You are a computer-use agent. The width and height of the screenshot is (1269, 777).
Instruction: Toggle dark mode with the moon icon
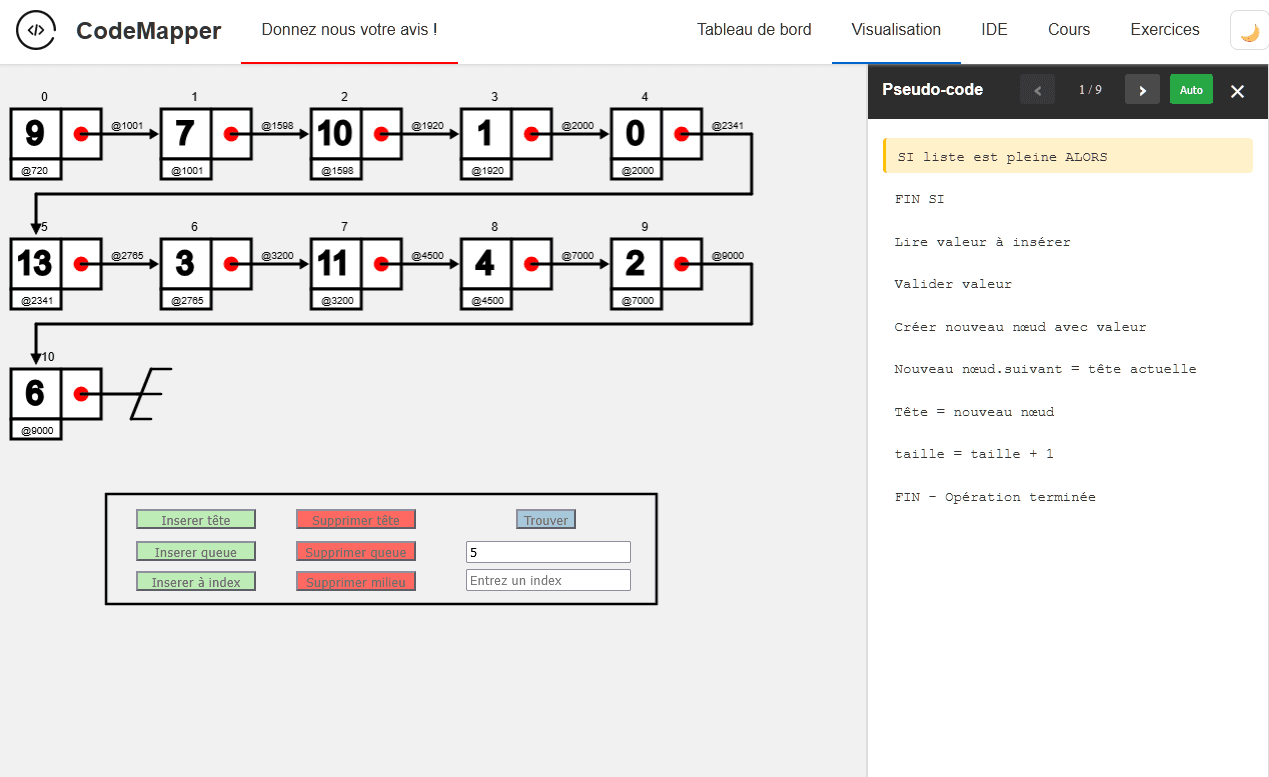[1249, 31]
